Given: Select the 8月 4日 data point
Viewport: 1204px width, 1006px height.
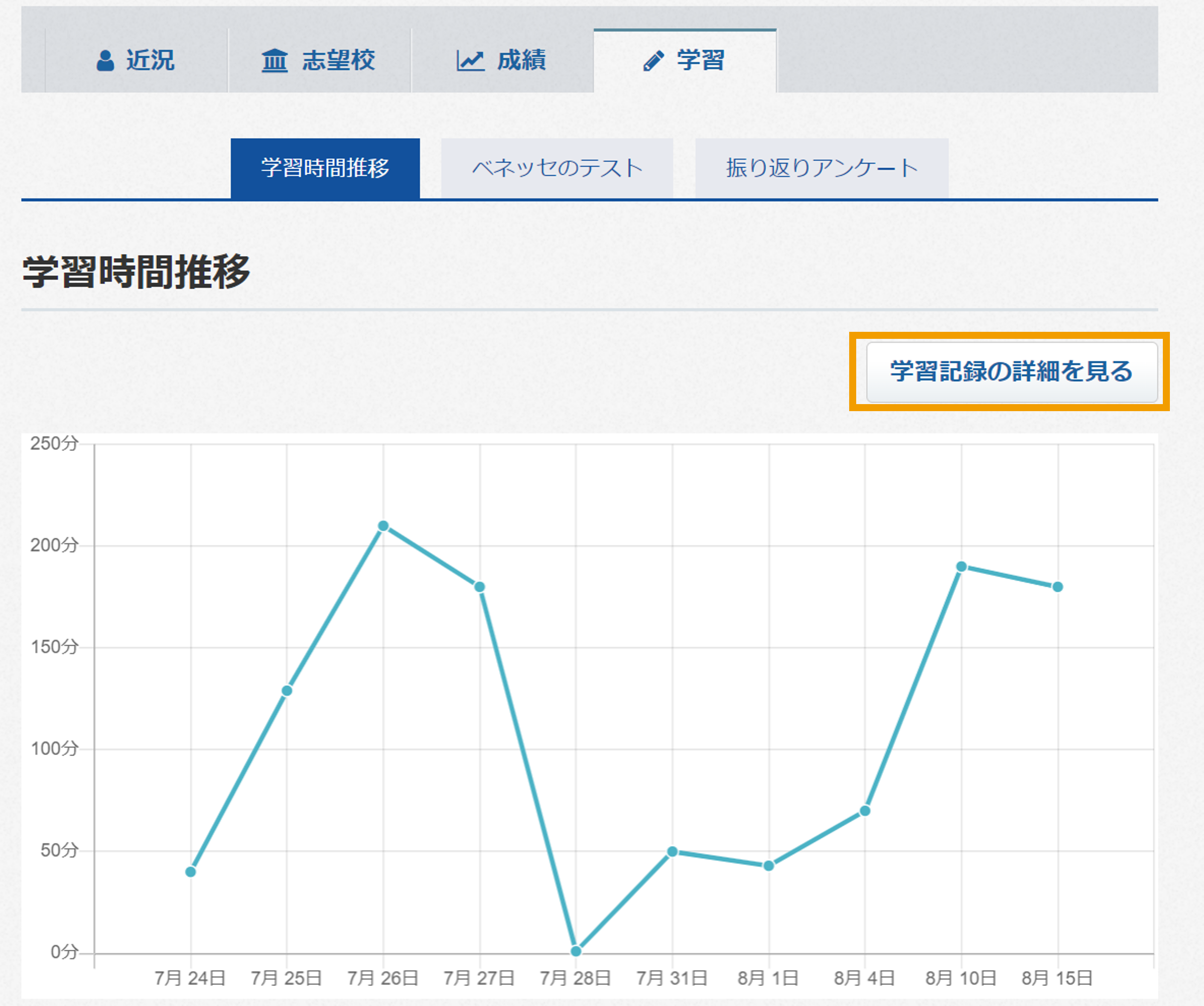Looking at the screenshot, I should coord(865,810).
